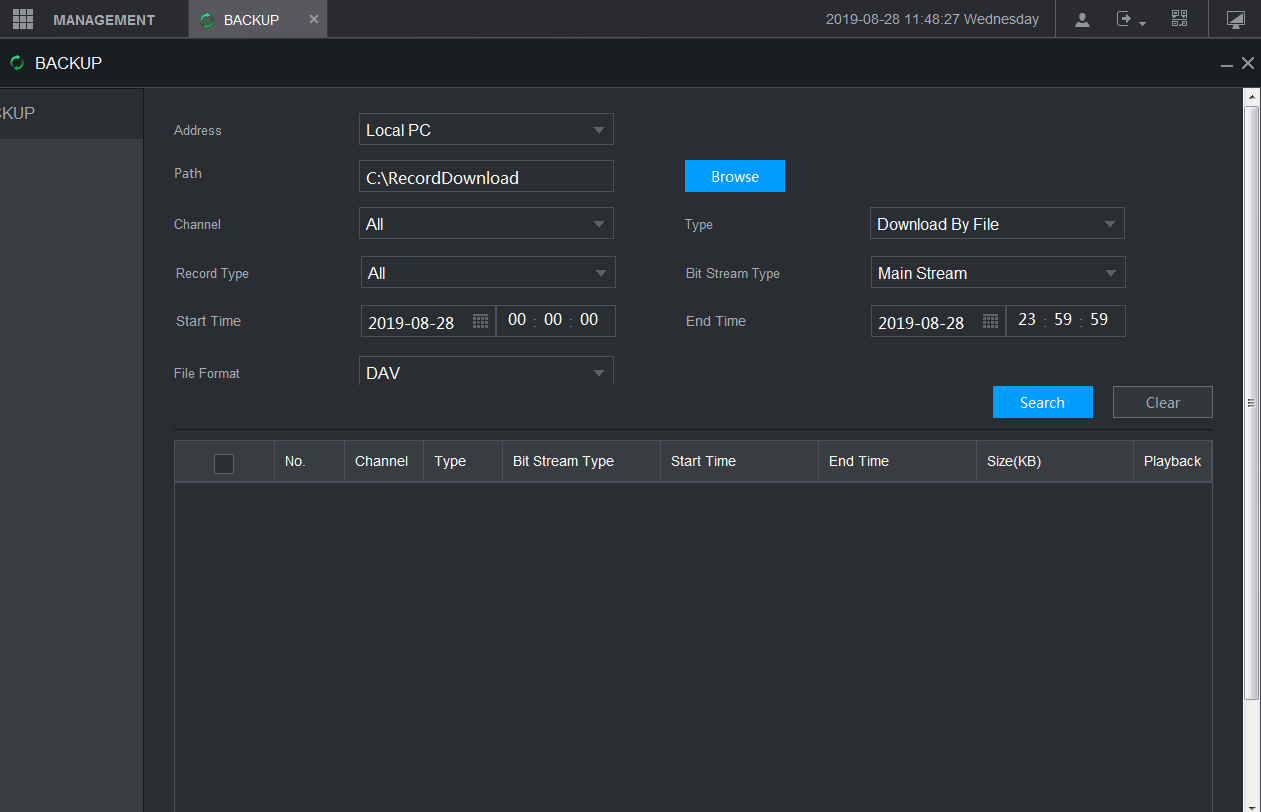Open the Channel dropdown
This screenshot has width=1261, height=812.
598,224
